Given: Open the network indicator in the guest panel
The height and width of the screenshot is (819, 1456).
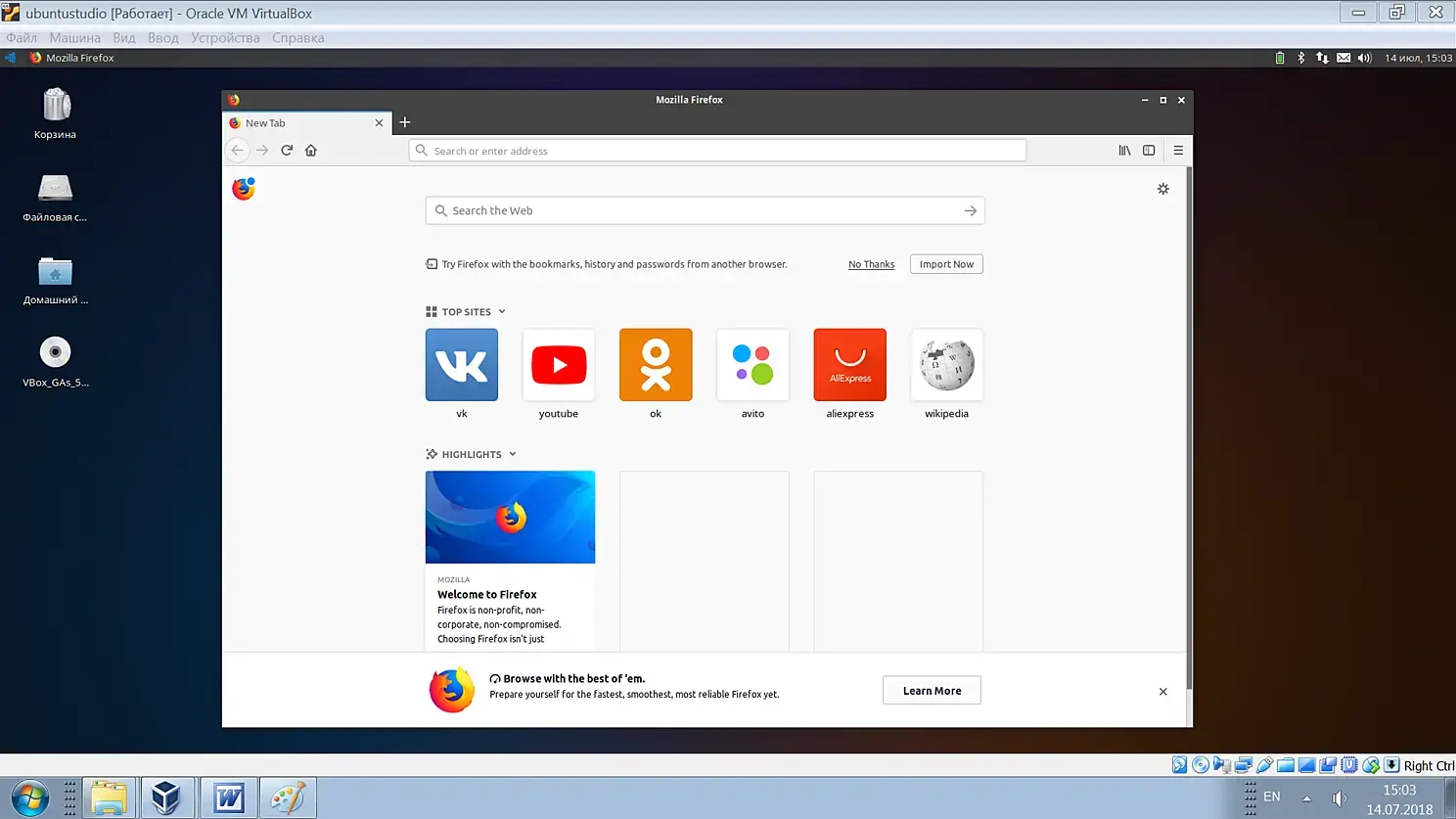Looking at the screenshot, I should click(1322, 58).
